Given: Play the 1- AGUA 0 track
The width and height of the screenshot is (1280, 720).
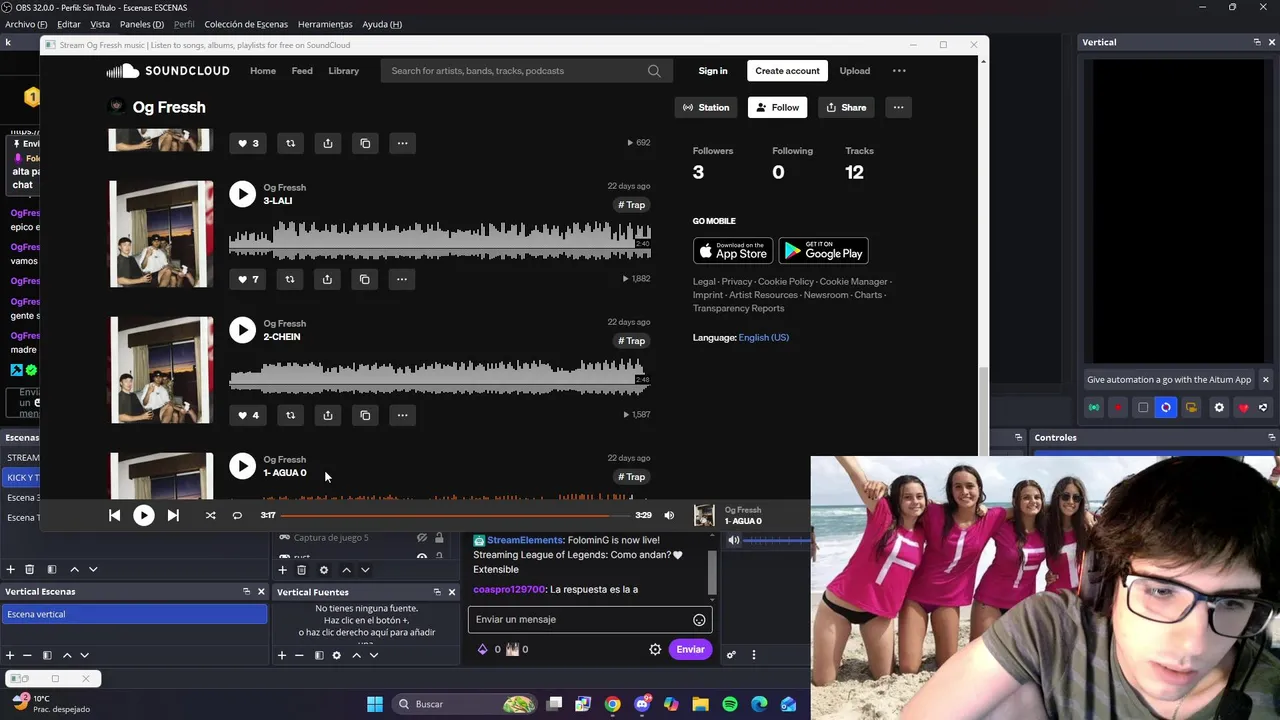Looking at the screenshot, I should [x=242, y=466].
